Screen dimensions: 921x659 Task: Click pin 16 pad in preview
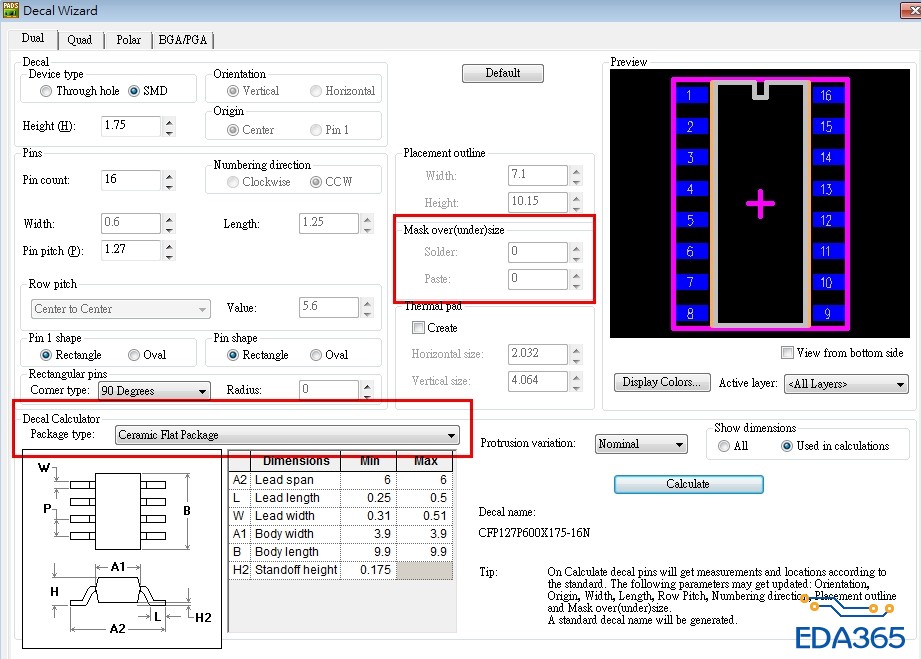(x=826, y=96)
